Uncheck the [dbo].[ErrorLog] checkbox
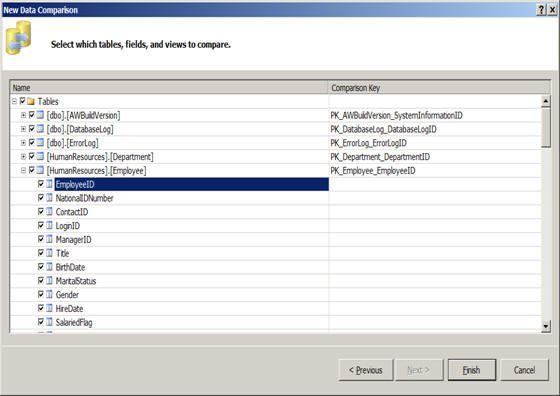The height and width of the screenshot is (396, 560). pyautogui.click(x=31, y=142)
